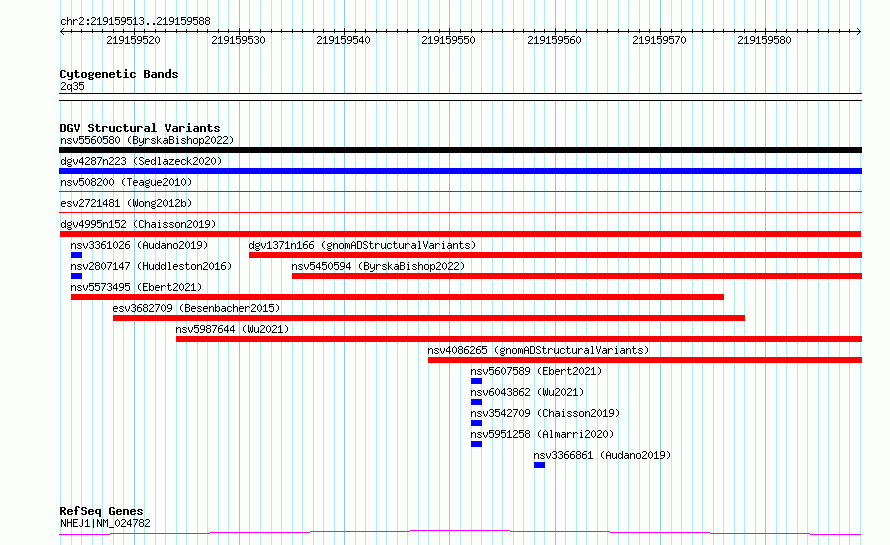Click the chr2:219159513..219159588 coordinate text
The image size is (890, 545).
(x=135, y=22)
